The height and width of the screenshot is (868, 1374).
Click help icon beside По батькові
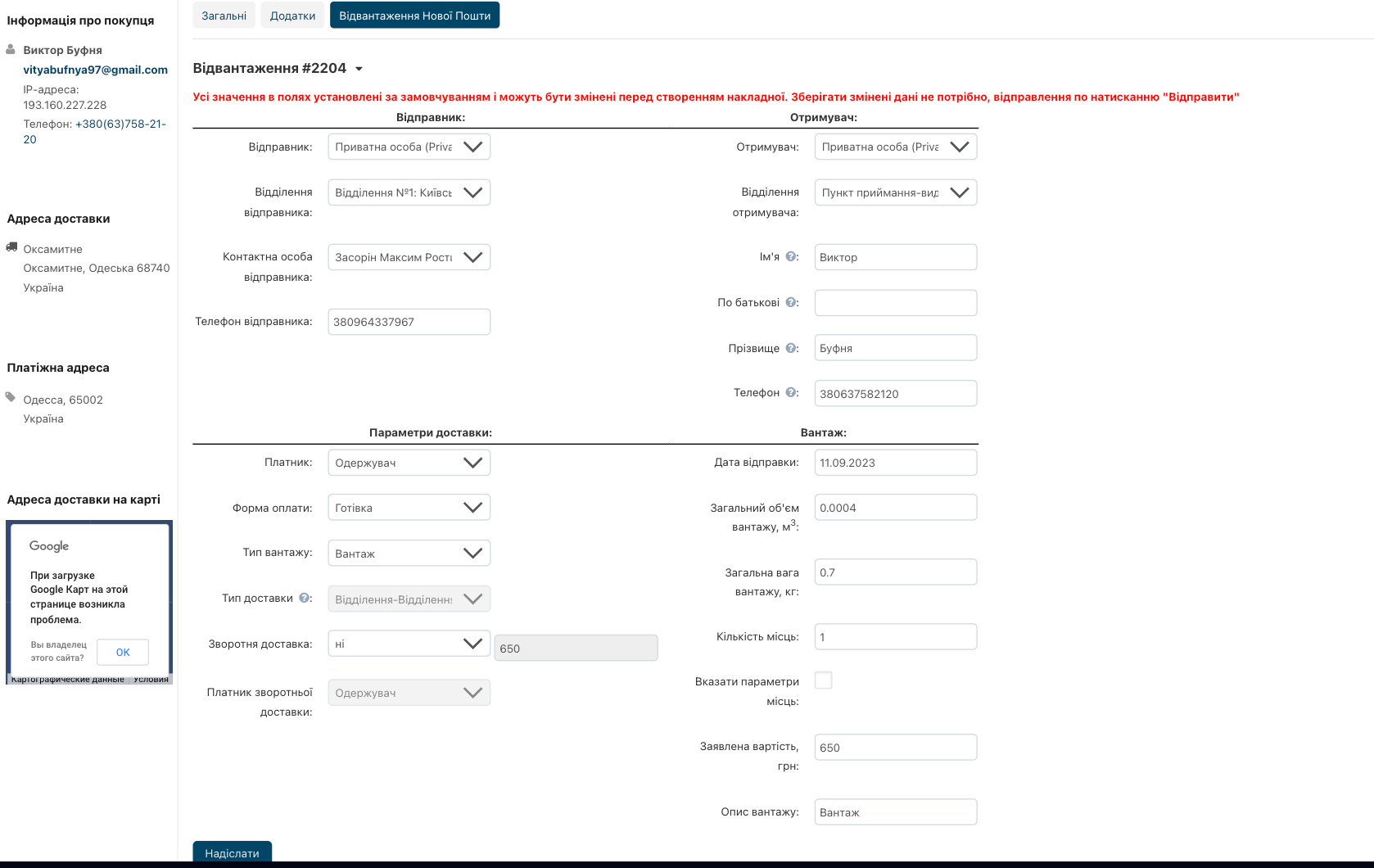click(791, 302)
